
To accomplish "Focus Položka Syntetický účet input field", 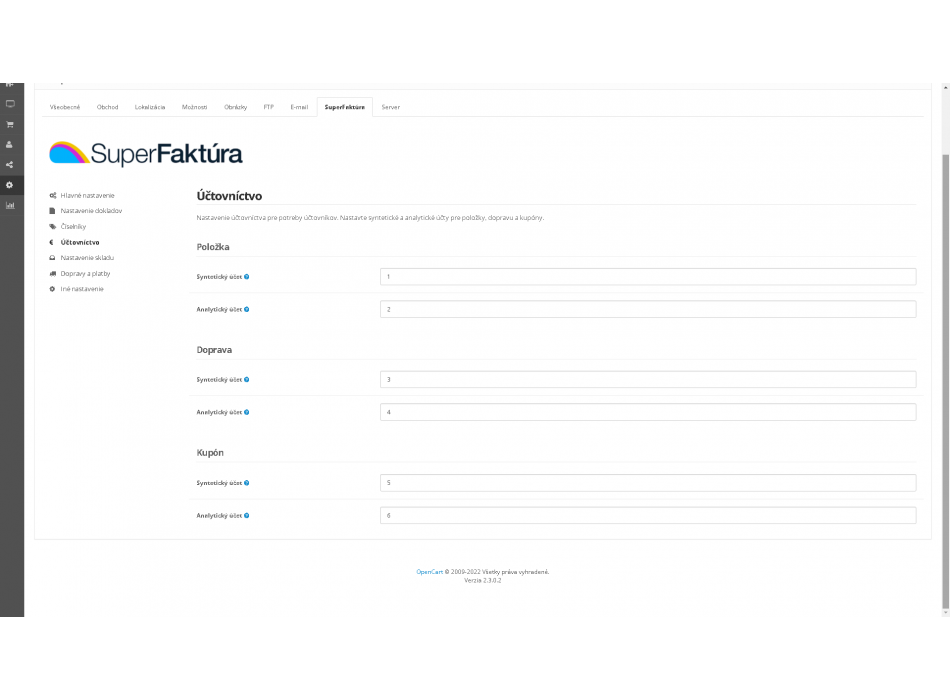I will point(648,277).
